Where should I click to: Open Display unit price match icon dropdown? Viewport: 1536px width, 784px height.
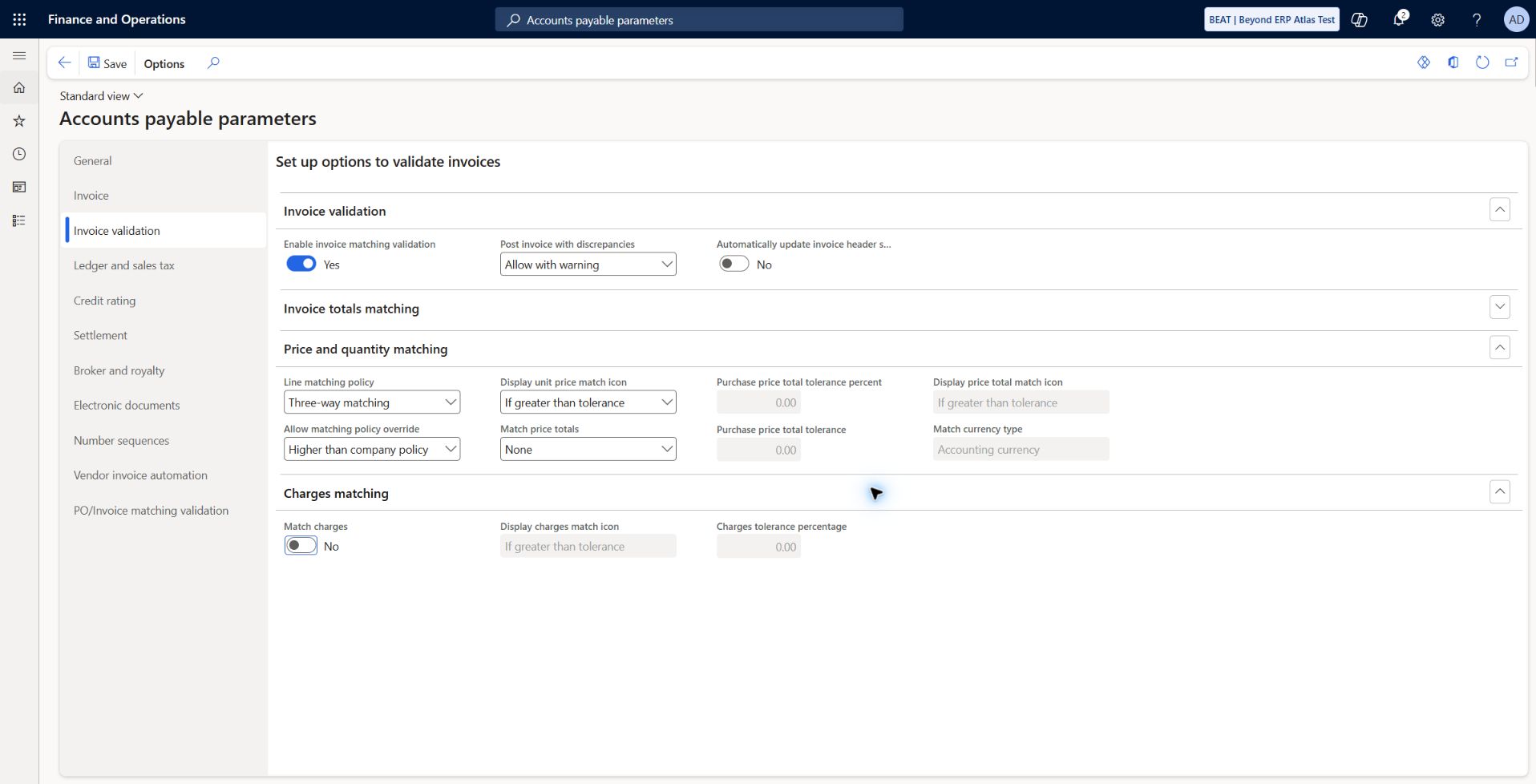pos(588,402)
